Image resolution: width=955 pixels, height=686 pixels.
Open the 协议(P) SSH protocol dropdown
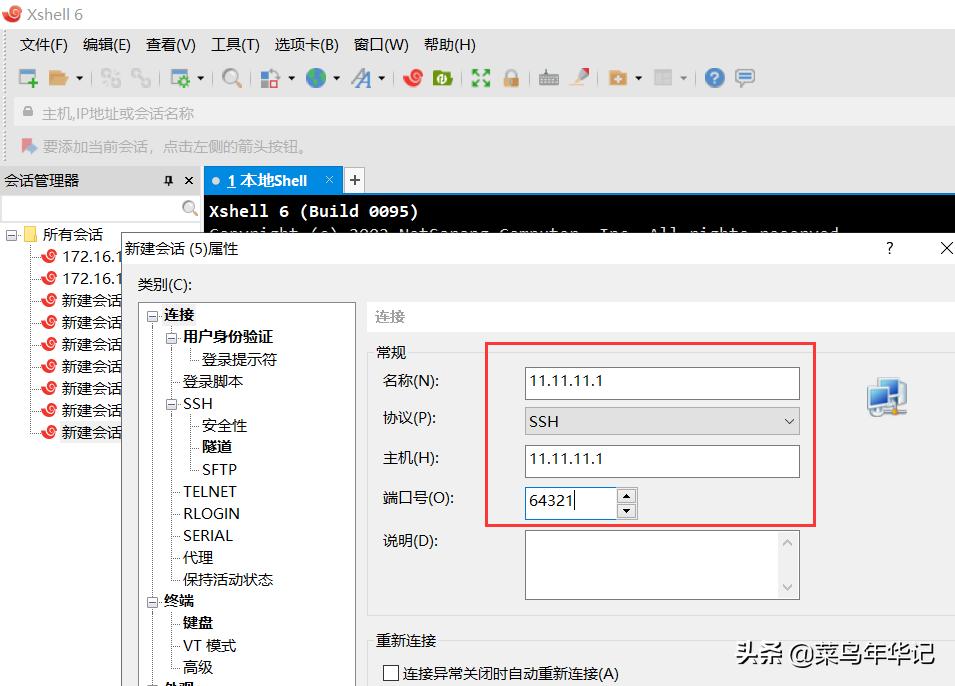point(662,421)
